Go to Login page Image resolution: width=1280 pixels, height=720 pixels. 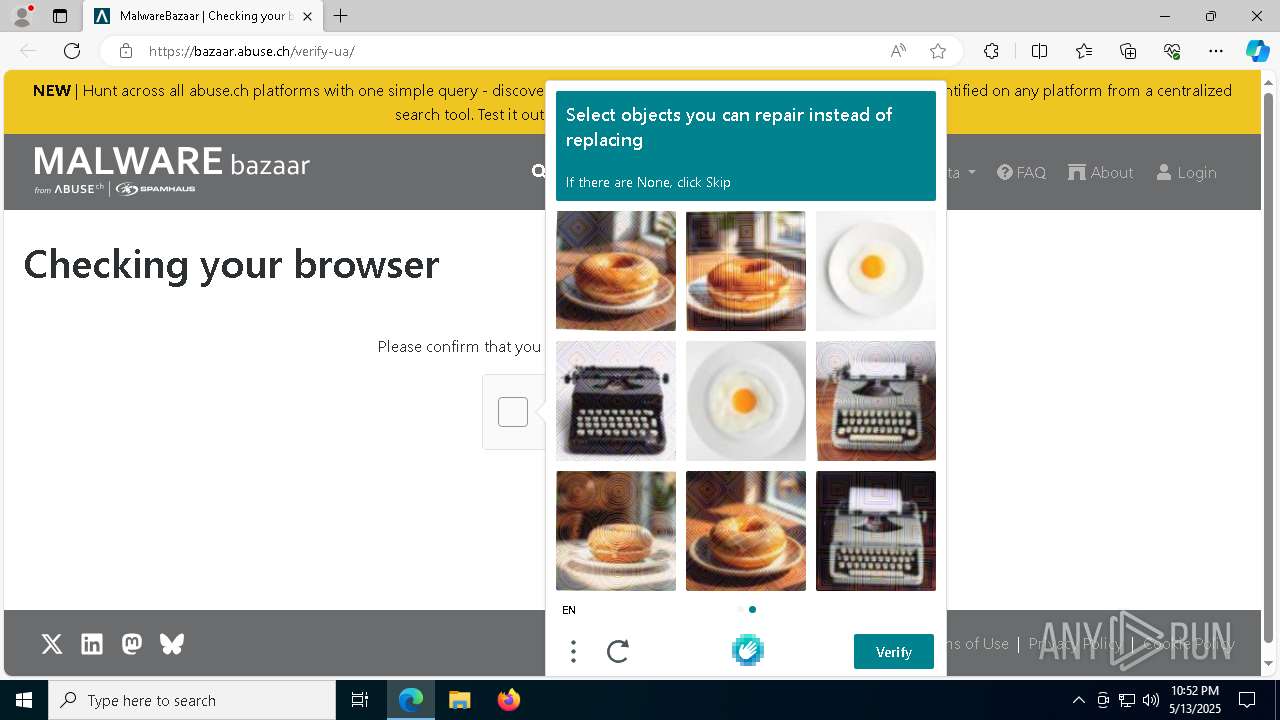1186,172
